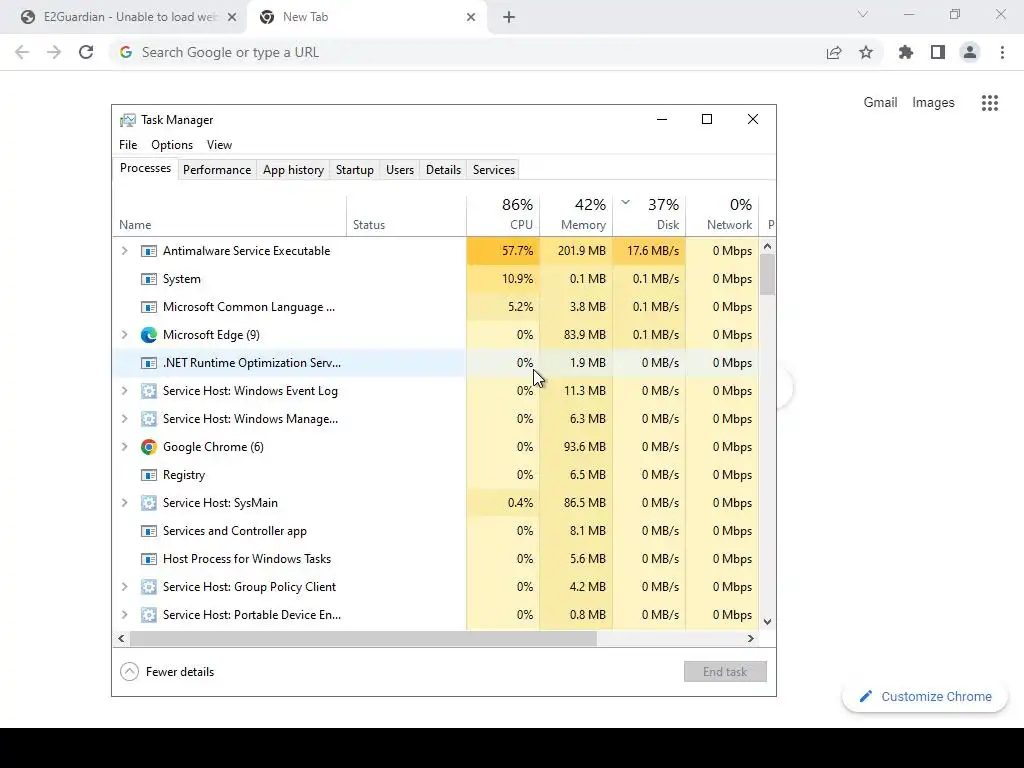The image size is (1024, 768).
Task: Click the Status column header
Action: (x=406, y=215)
